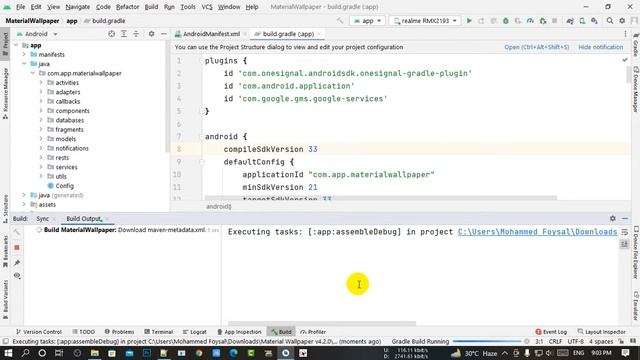Open the Event Log
Viewport: 640px width, 360px height.
click(551, 332)
